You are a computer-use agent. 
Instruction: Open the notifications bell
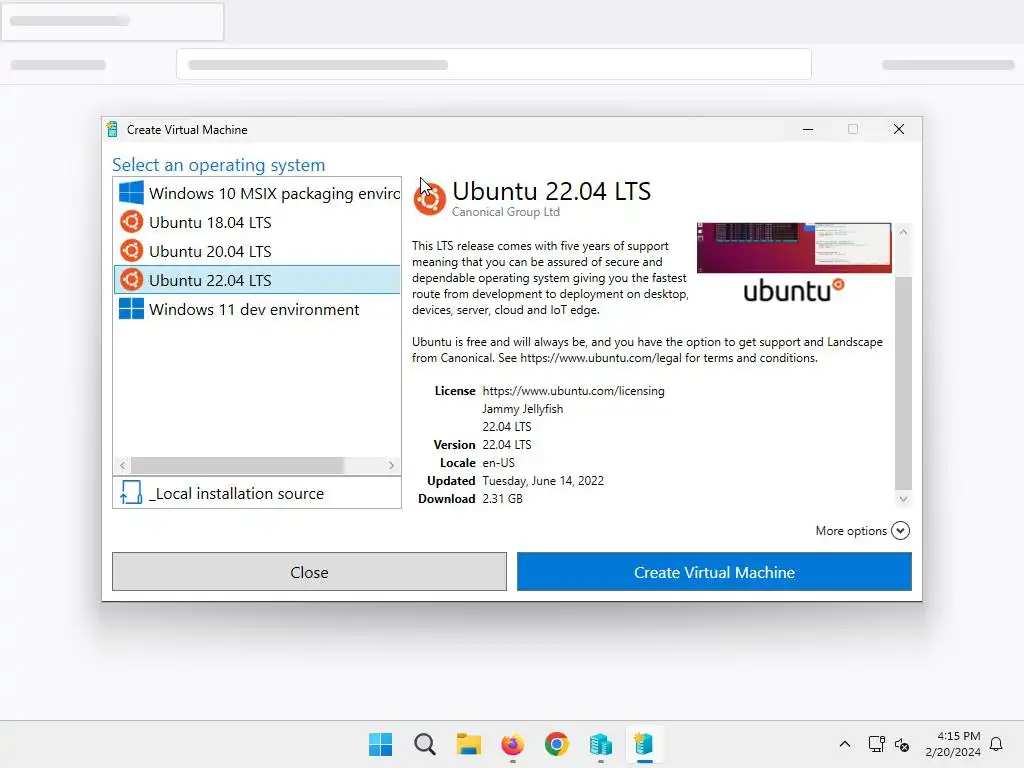point(996,744)
